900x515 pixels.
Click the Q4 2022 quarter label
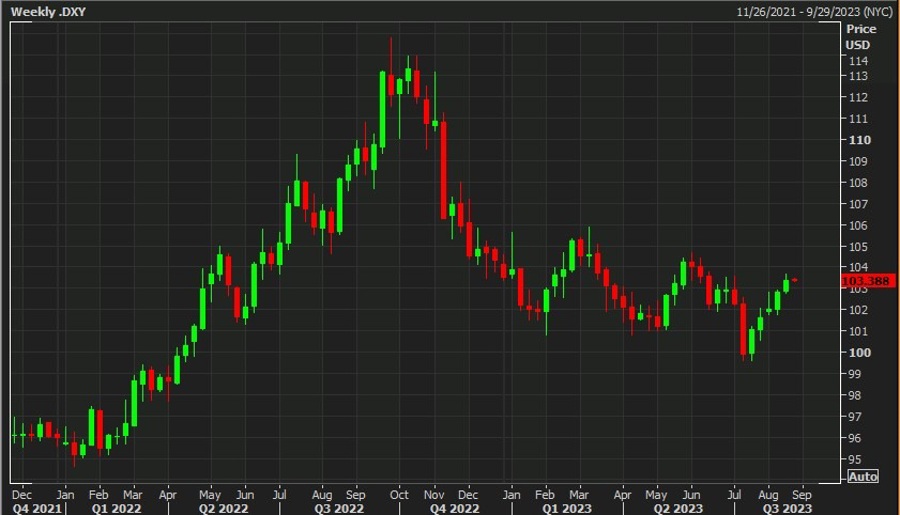point(455,509)
